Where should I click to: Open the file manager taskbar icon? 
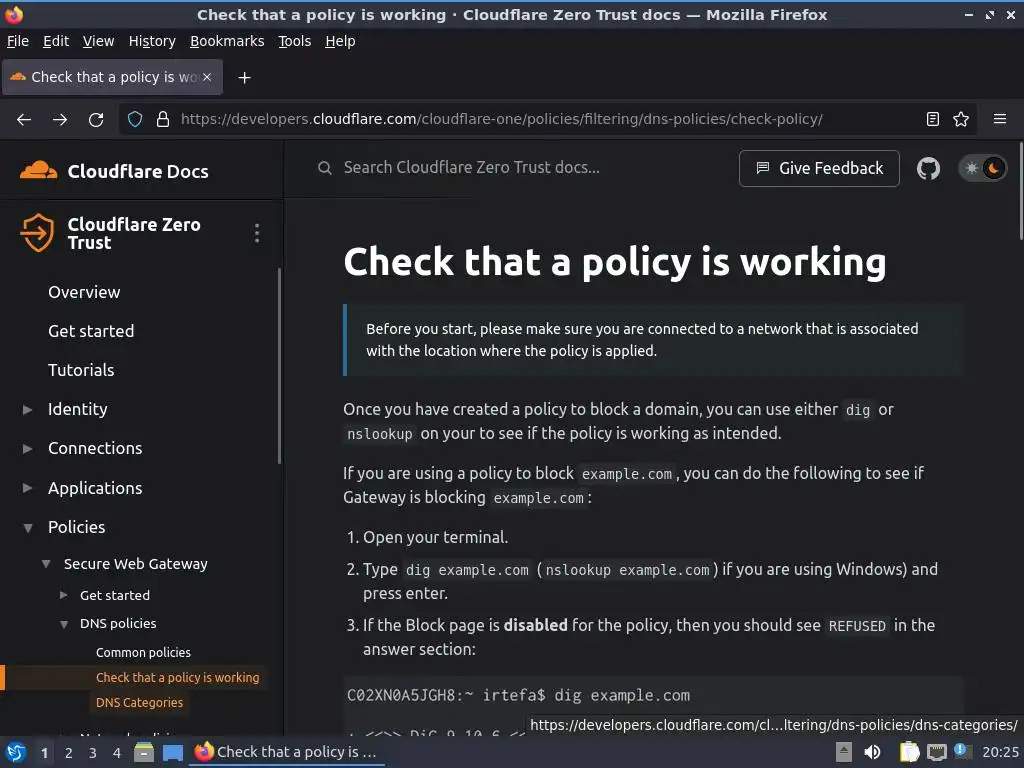[x=144, y=752]
